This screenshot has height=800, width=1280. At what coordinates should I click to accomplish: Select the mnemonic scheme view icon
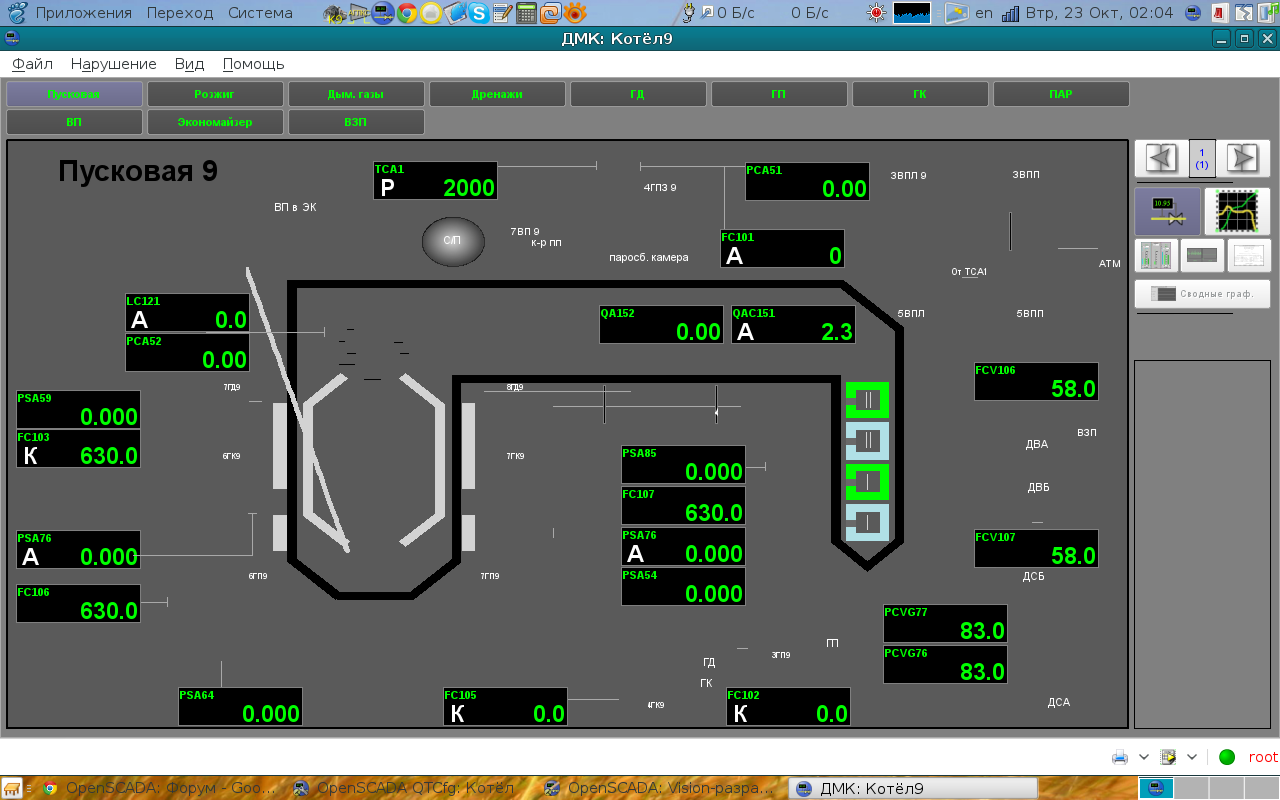[1167, 211]
